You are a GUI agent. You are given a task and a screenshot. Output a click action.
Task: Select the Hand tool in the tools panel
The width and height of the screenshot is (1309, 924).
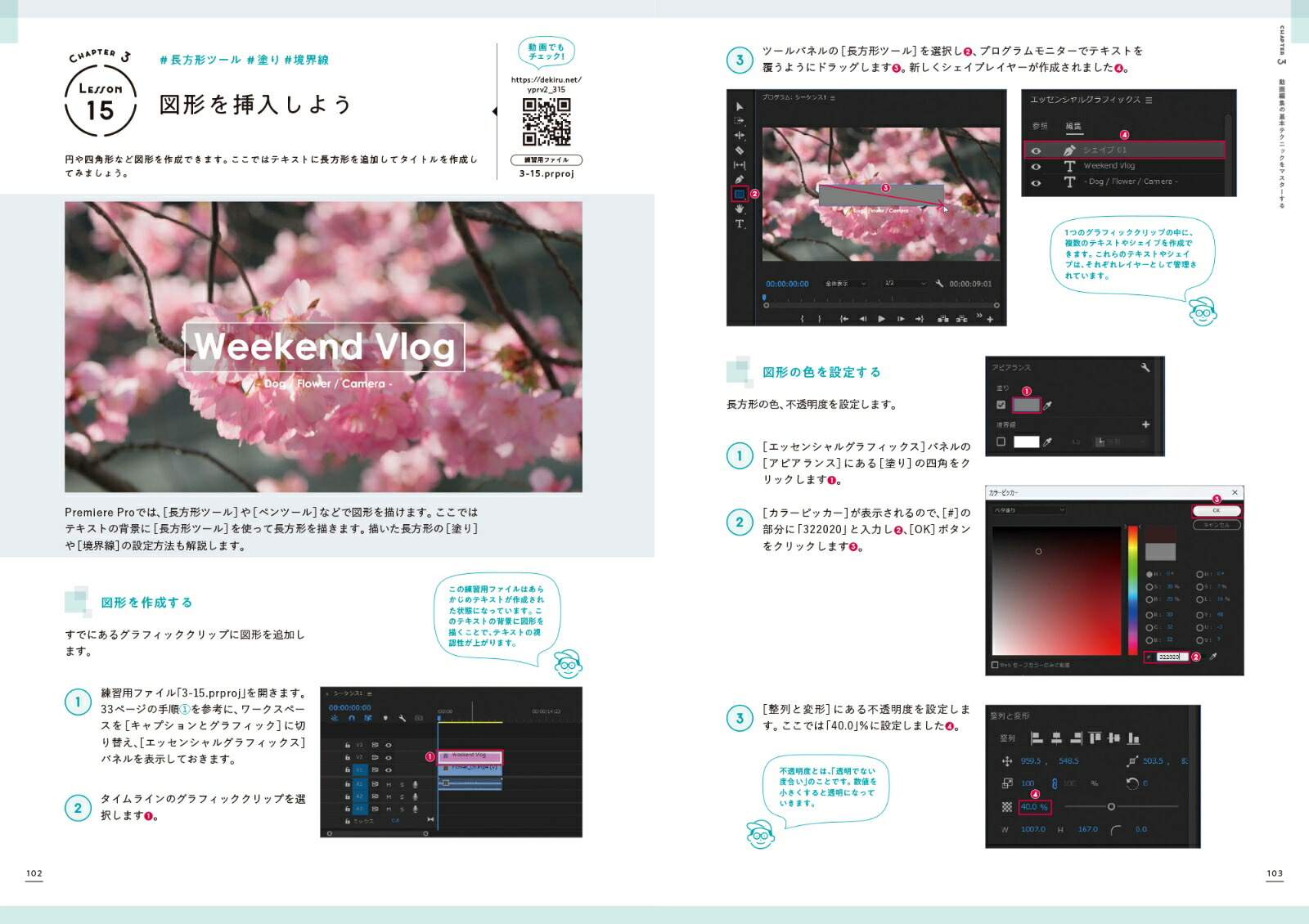(740, 209)
